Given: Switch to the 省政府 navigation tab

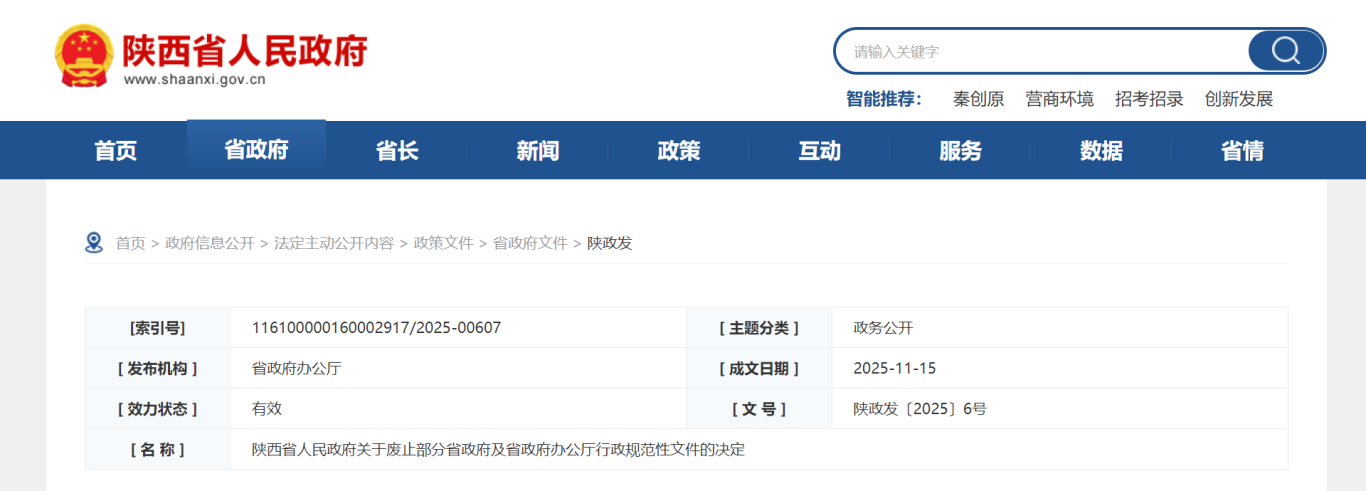Looking at the screenshot, I should [256, 150].
